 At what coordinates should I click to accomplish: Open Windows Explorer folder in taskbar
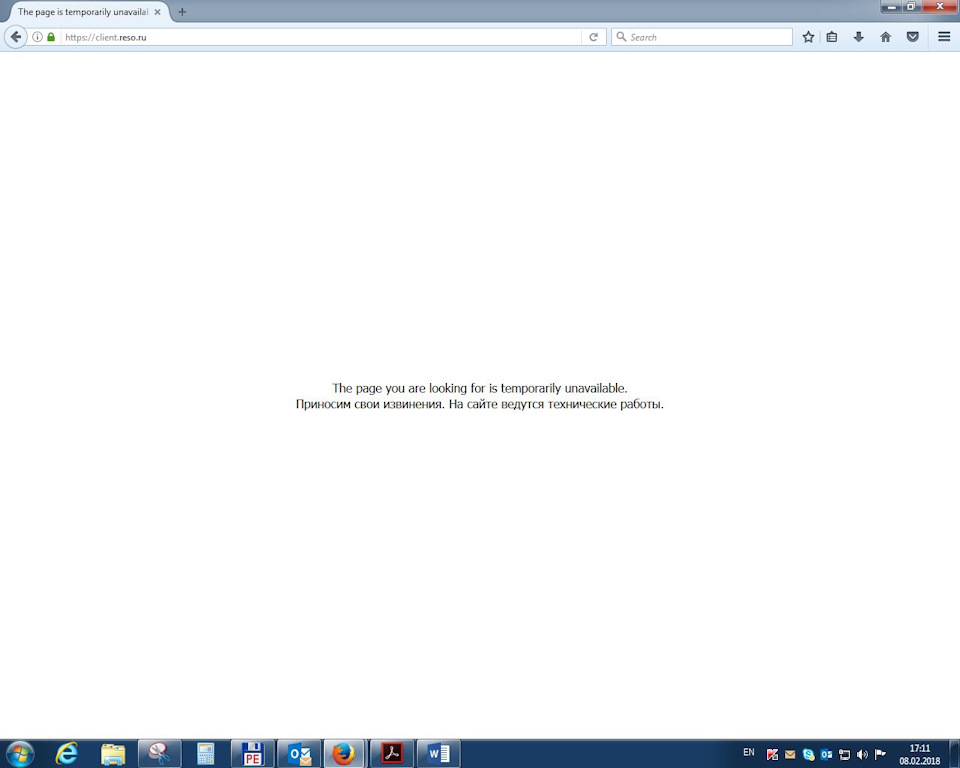coord(113,753)
